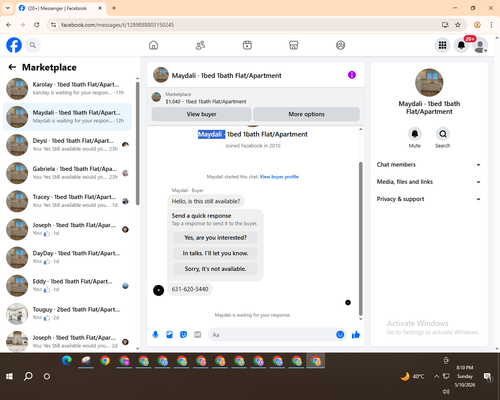Open a new browser tab with plus
The height and width of the screenshot is (400, 500).
pos(114,8)
